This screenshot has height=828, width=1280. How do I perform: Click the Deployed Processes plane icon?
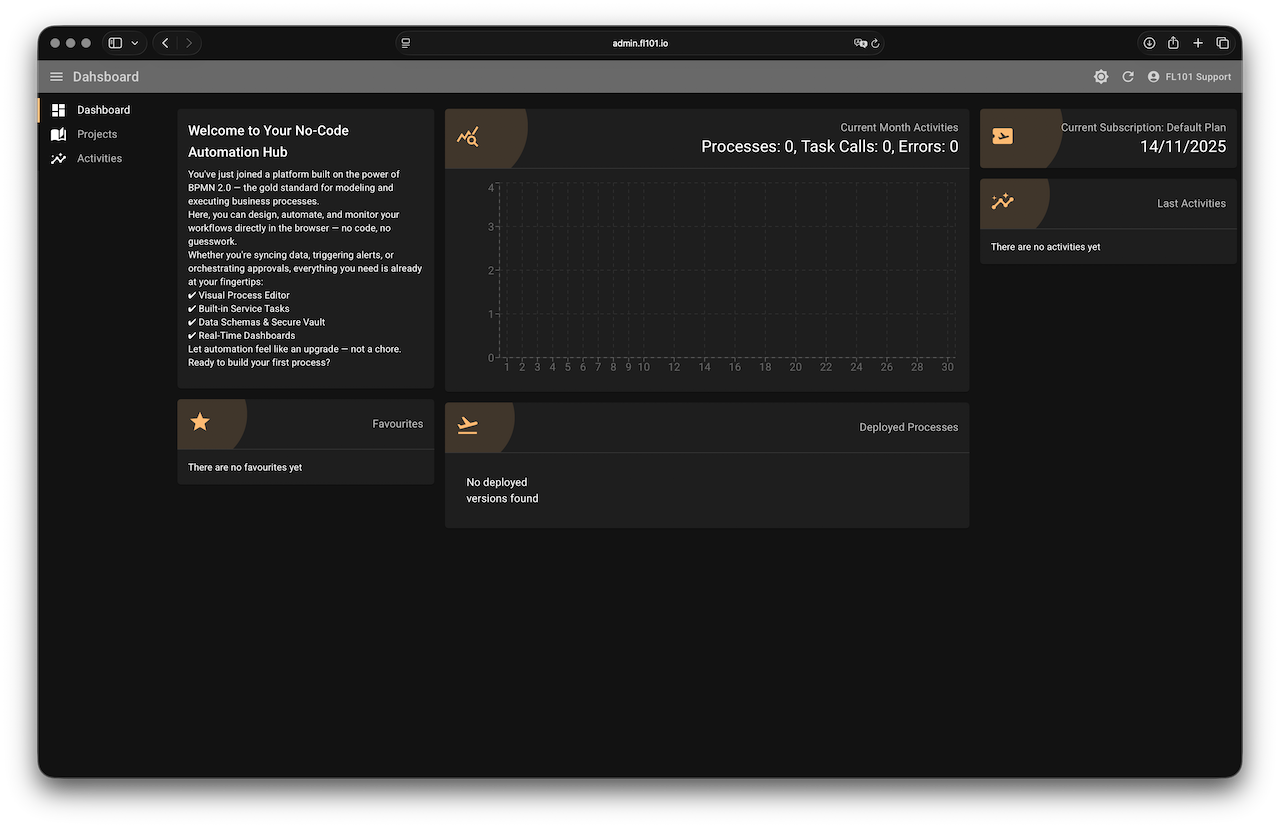coord(468,426)
